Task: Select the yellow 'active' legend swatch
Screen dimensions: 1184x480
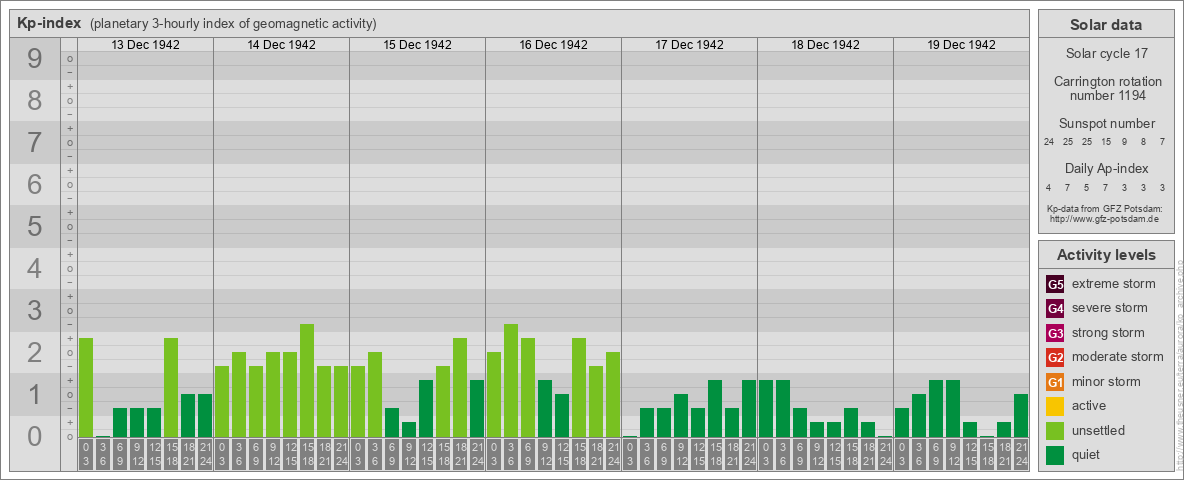Action: [x=1055, y=406]
